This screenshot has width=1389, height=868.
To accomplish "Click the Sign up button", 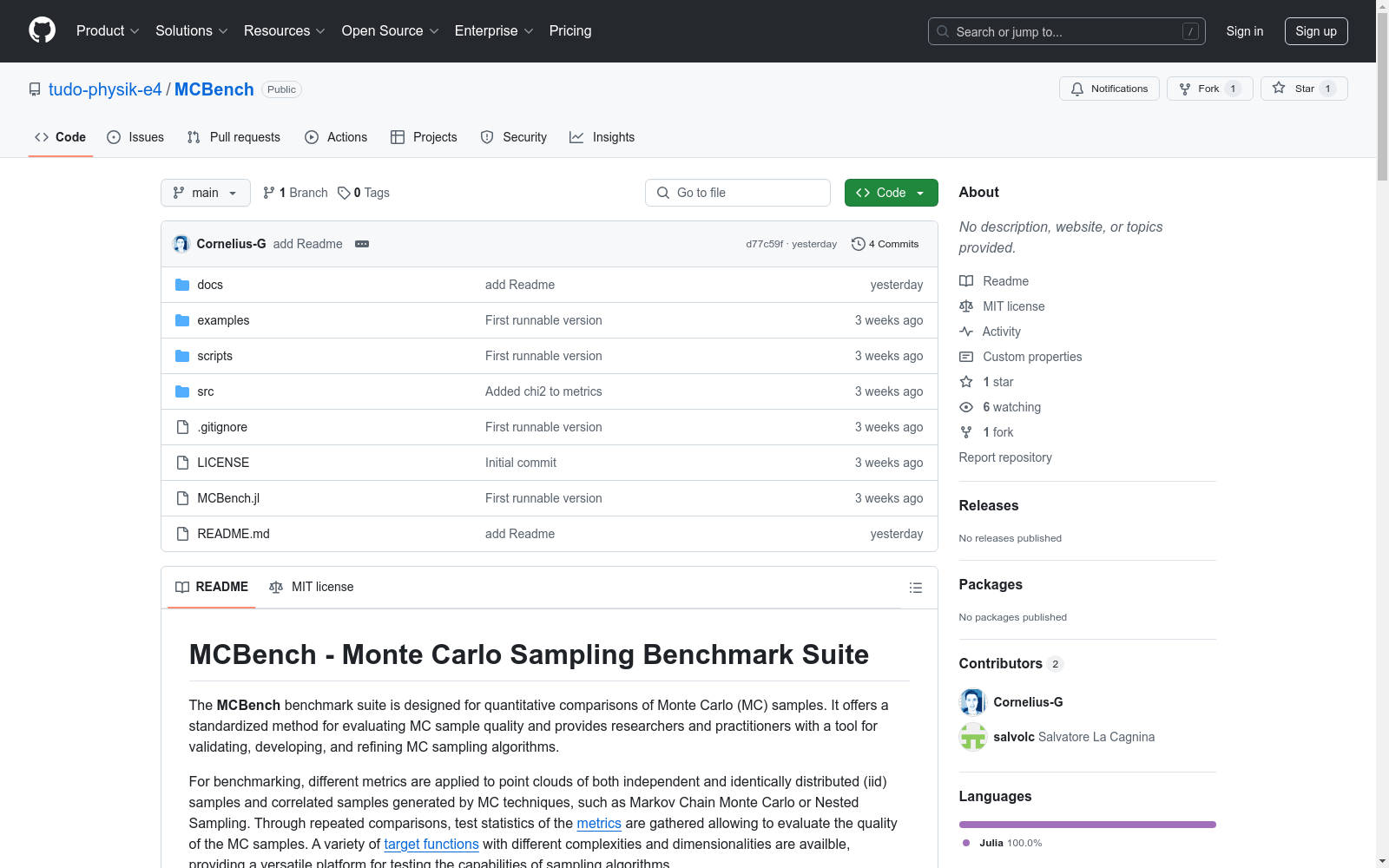I will [1316, 31].
